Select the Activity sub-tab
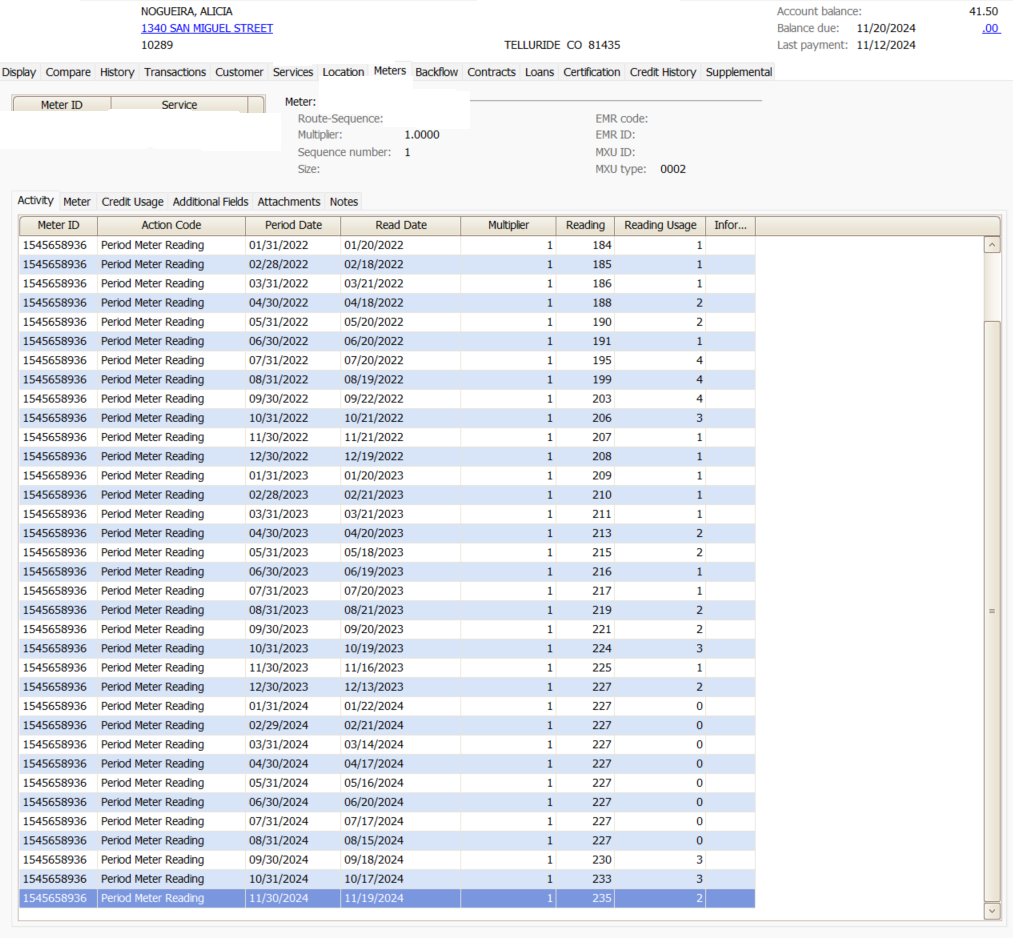 (x=36, y=200)
